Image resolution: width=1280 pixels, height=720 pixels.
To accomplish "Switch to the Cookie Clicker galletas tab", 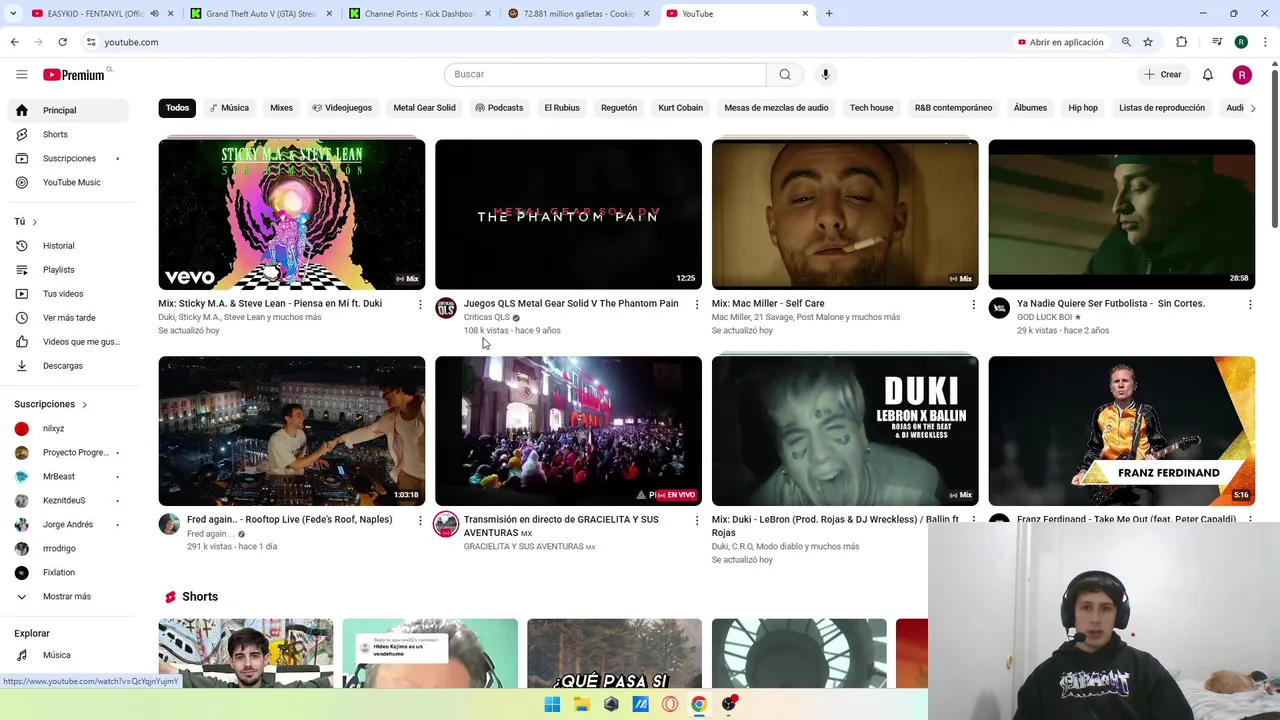I will tap(578, 14).
